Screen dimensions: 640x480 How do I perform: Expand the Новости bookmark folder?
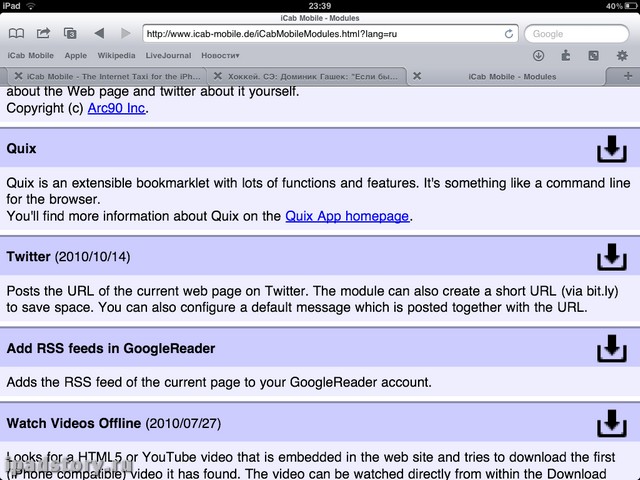coord(220,56)
